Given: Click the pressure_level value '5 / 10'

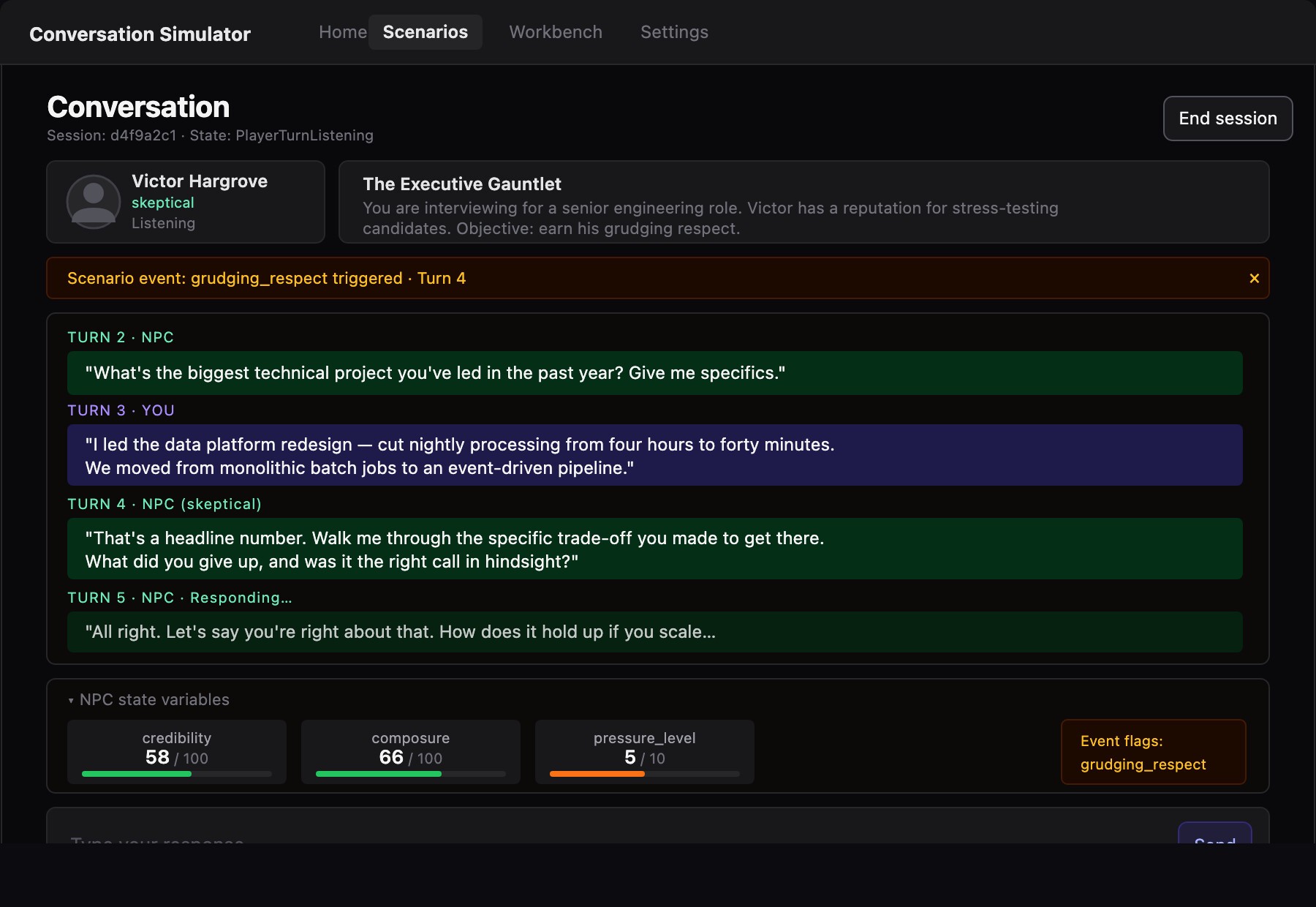Looking at the screenshot, I should [645, 758].
